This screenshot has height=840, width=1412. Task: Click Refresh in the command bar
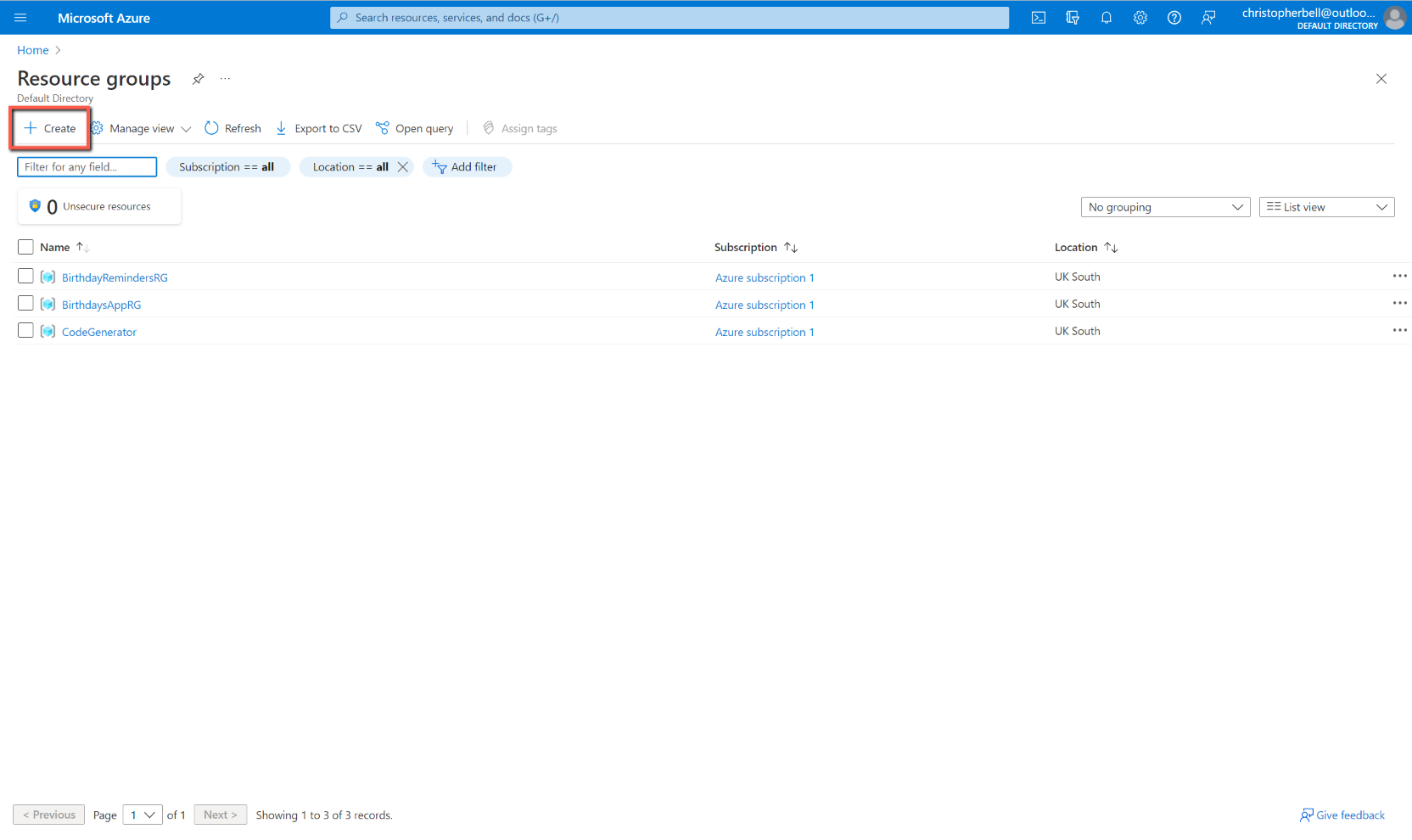(x=233, y=129)
